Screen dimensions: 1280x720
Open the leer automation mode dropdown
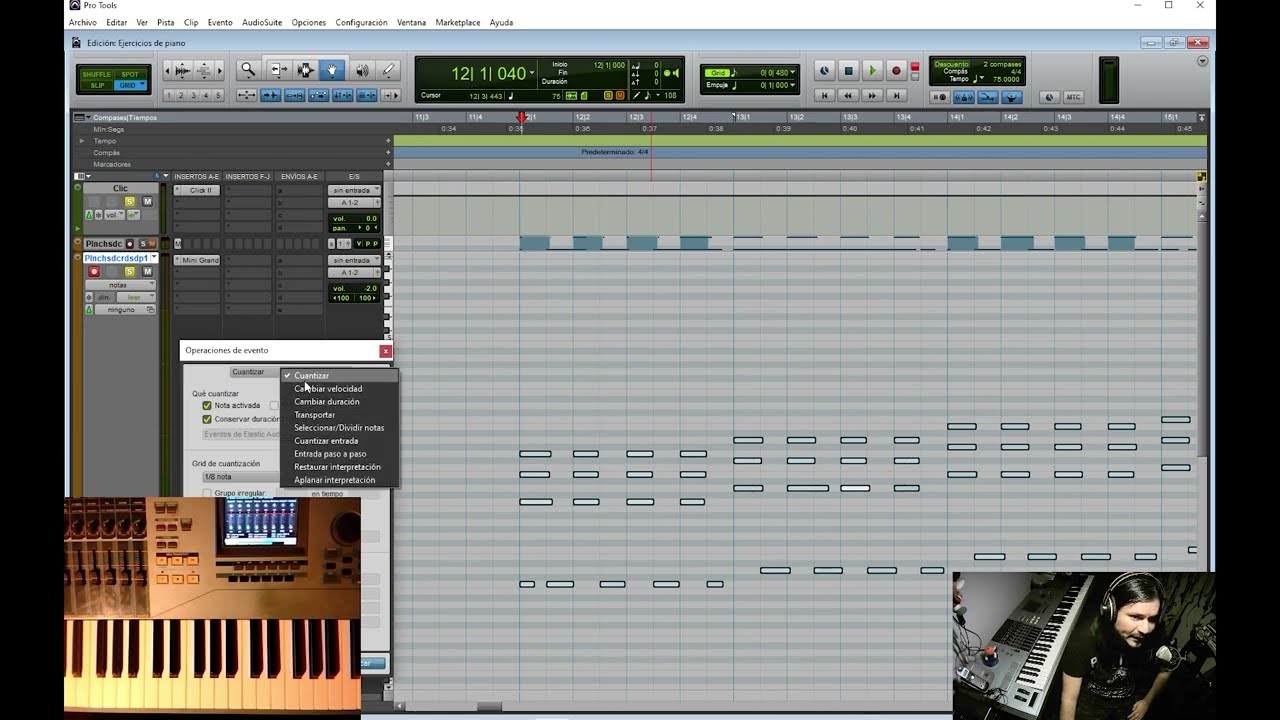click(135, 297)
